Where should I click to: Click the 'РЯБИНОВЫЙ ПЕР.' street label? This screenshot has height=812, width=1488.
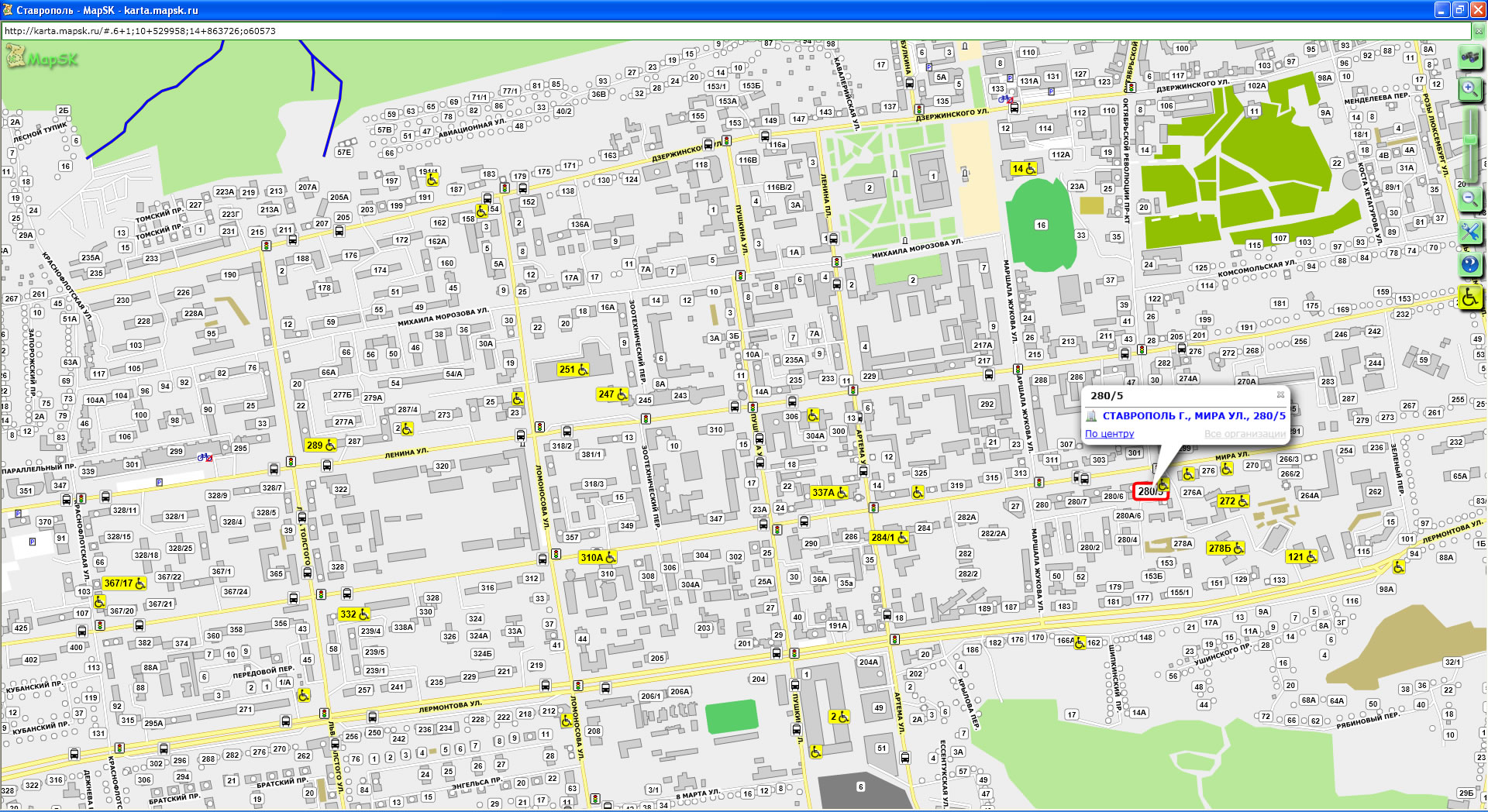coord(1368,721)
